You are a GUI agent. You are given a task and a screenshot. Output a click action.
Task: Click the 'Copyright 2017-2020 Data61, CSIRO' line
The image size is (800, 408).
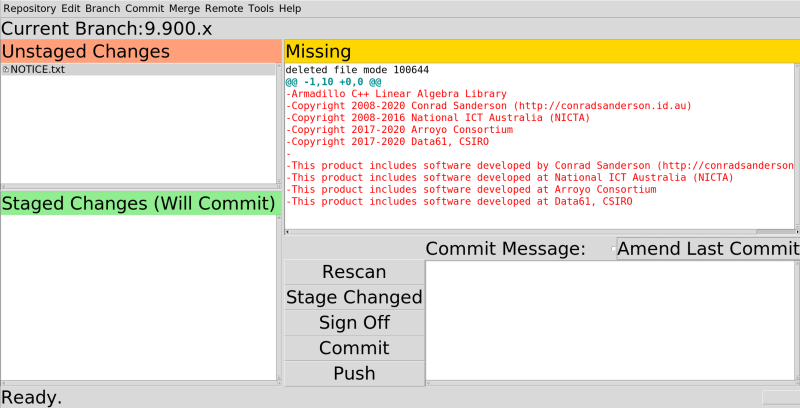[387, 142]
